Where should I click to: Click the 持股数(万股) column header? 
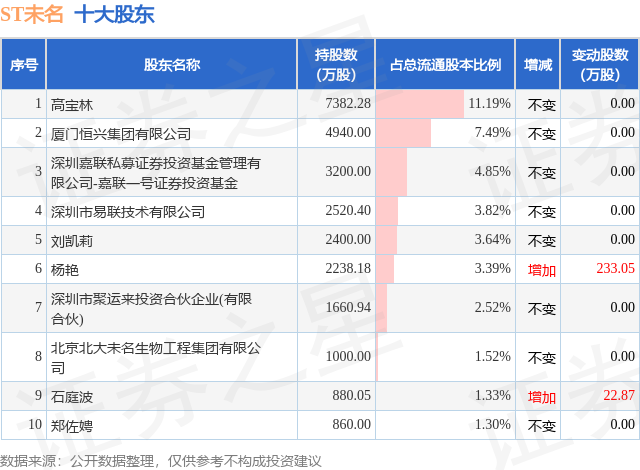(336, 64)
